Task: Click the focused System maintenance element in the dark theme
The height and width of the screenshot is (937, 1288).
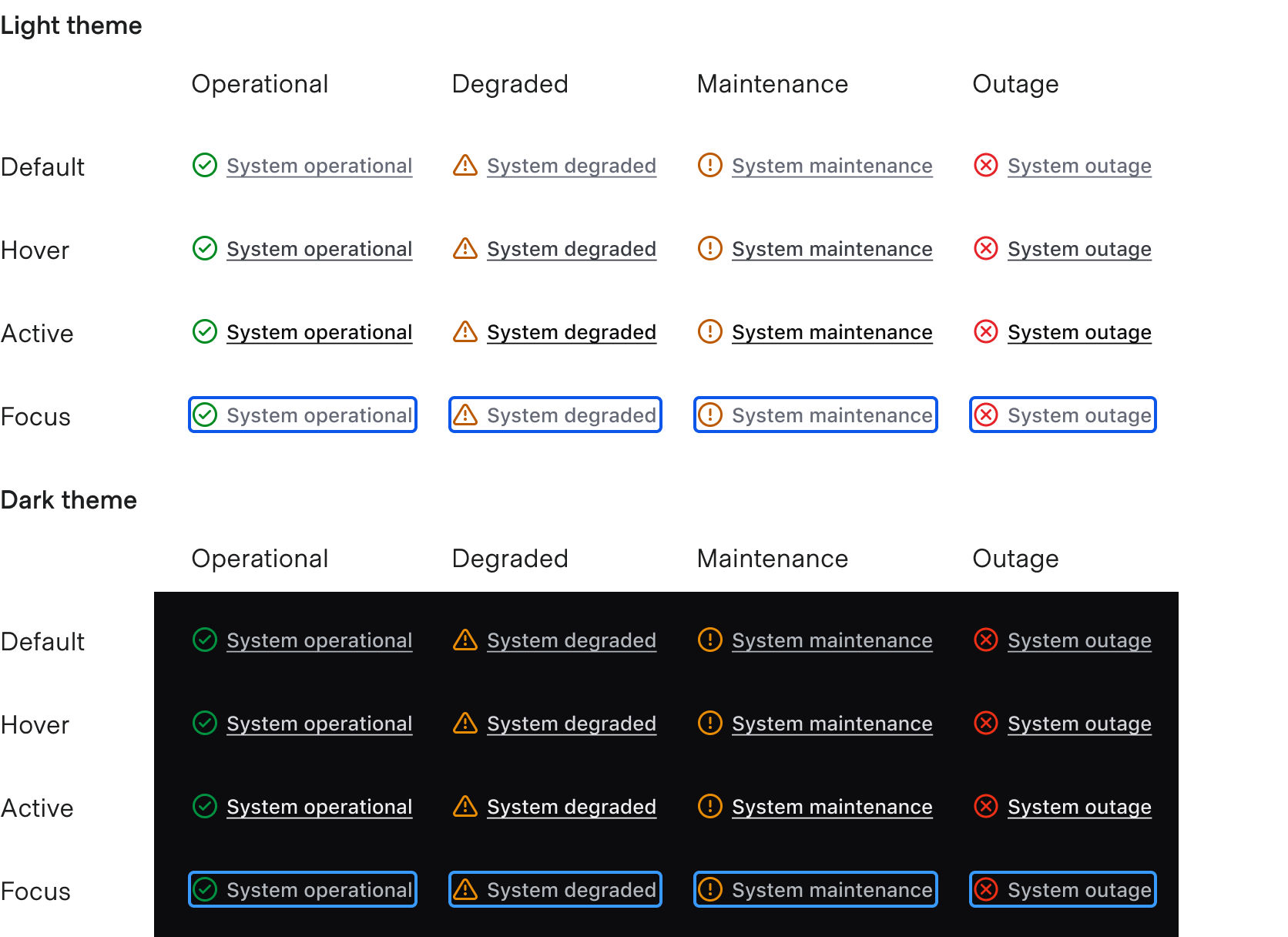Action: pyautogui.click(x=814, y=889)
